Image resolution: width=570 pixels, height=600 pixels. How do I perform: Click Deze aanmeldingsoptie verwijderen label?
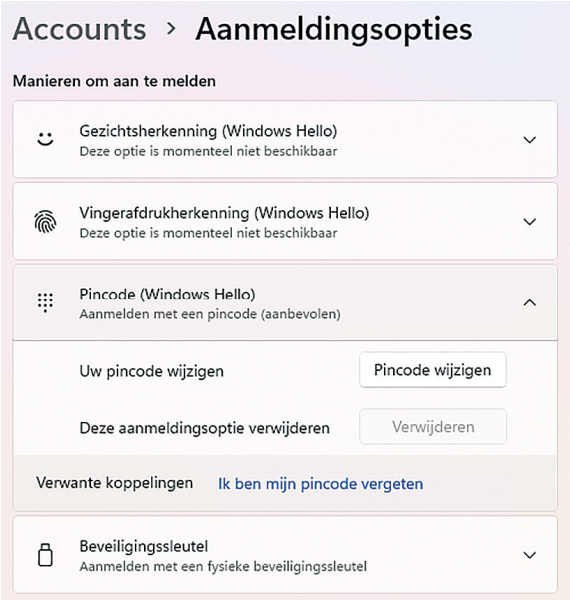pyautogui.click(x=205, y=428)
